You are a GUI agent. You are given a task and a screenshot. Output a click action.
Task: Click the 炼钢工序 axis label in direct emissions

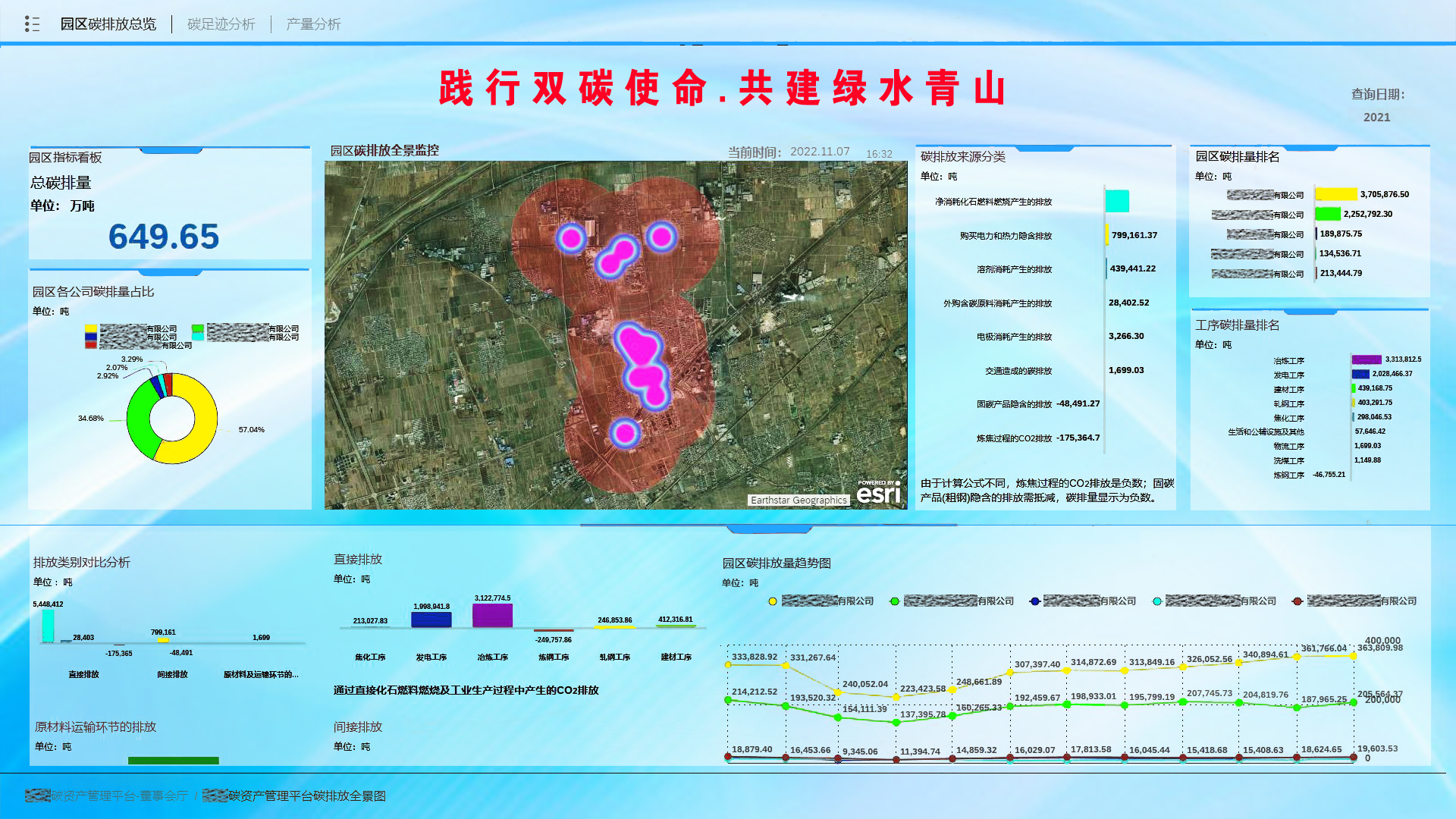tap(554, 657)
